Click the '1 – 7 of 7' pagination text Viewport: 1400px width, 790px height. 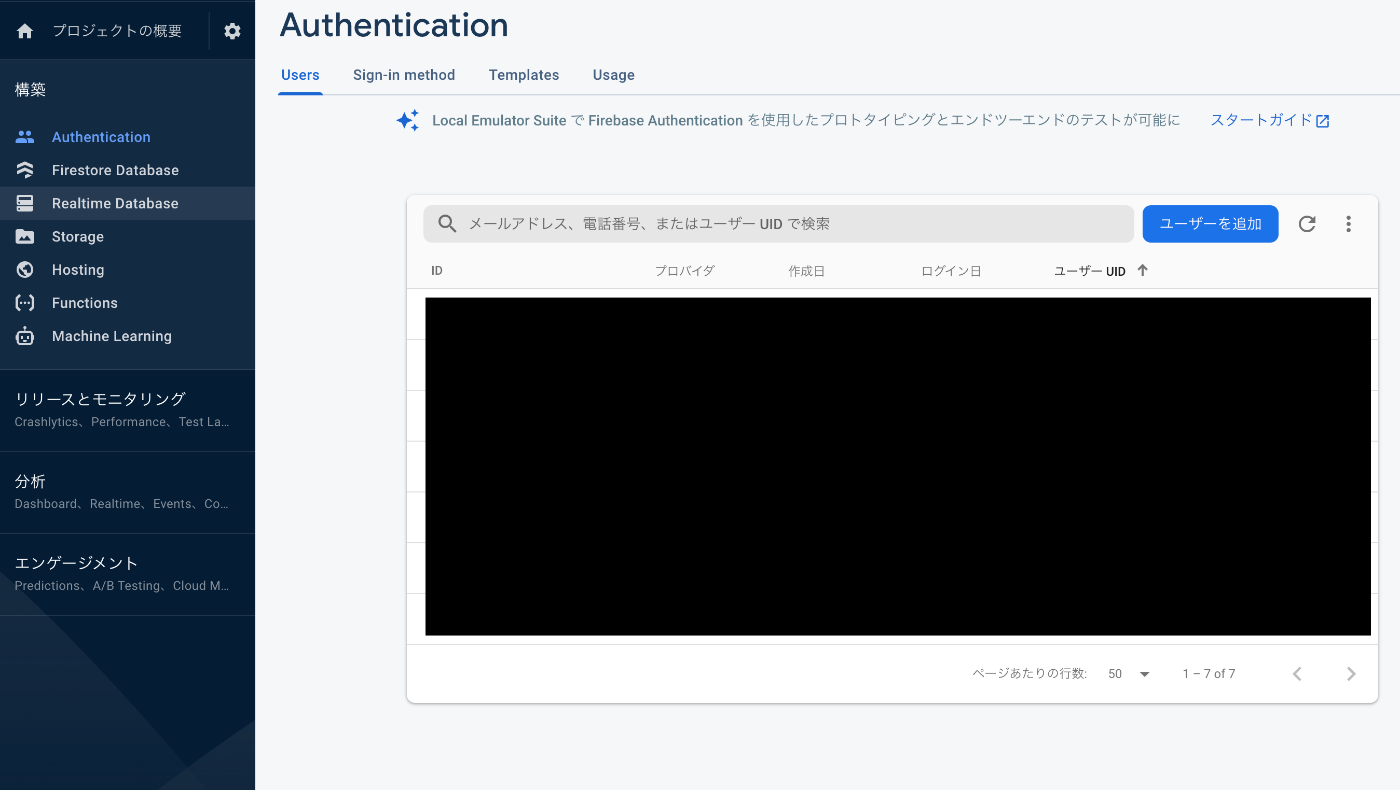(x=1209, y=674)
